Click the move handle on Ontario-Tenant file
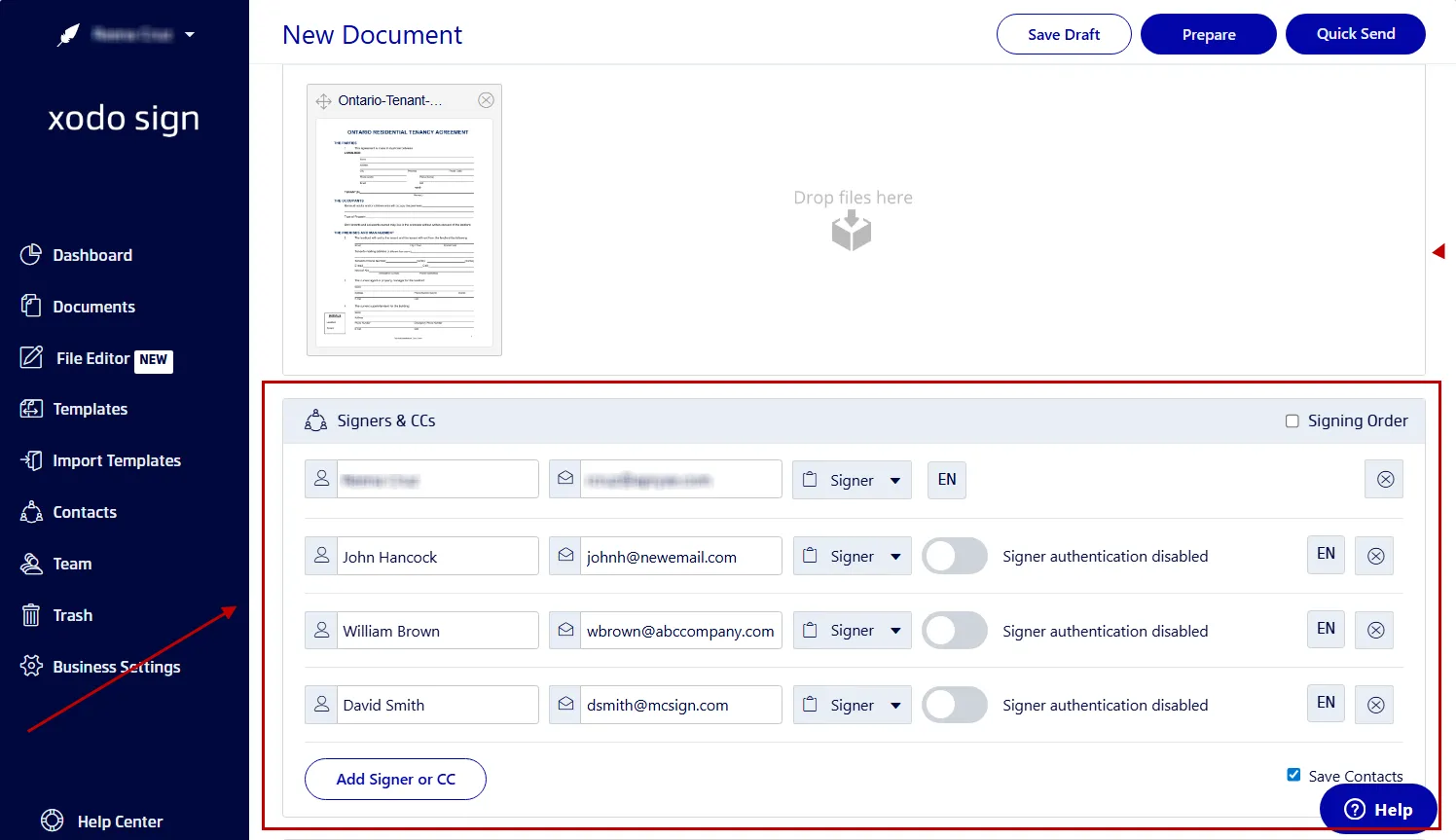This screenshot has height=840, width=1456. 324,100
